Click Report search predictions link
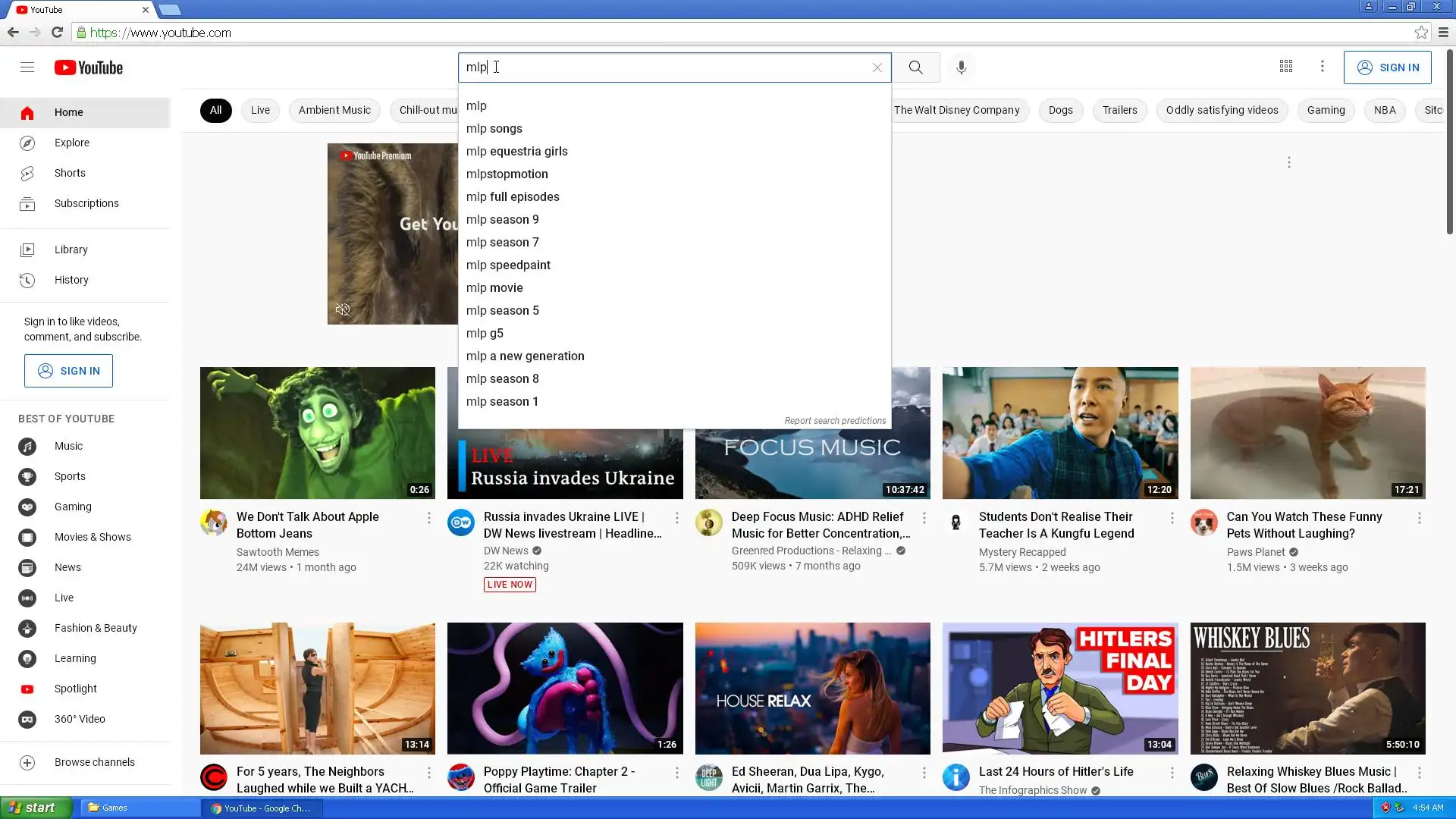The height and width of the screenshot is (819, 1456). [835, 421]
